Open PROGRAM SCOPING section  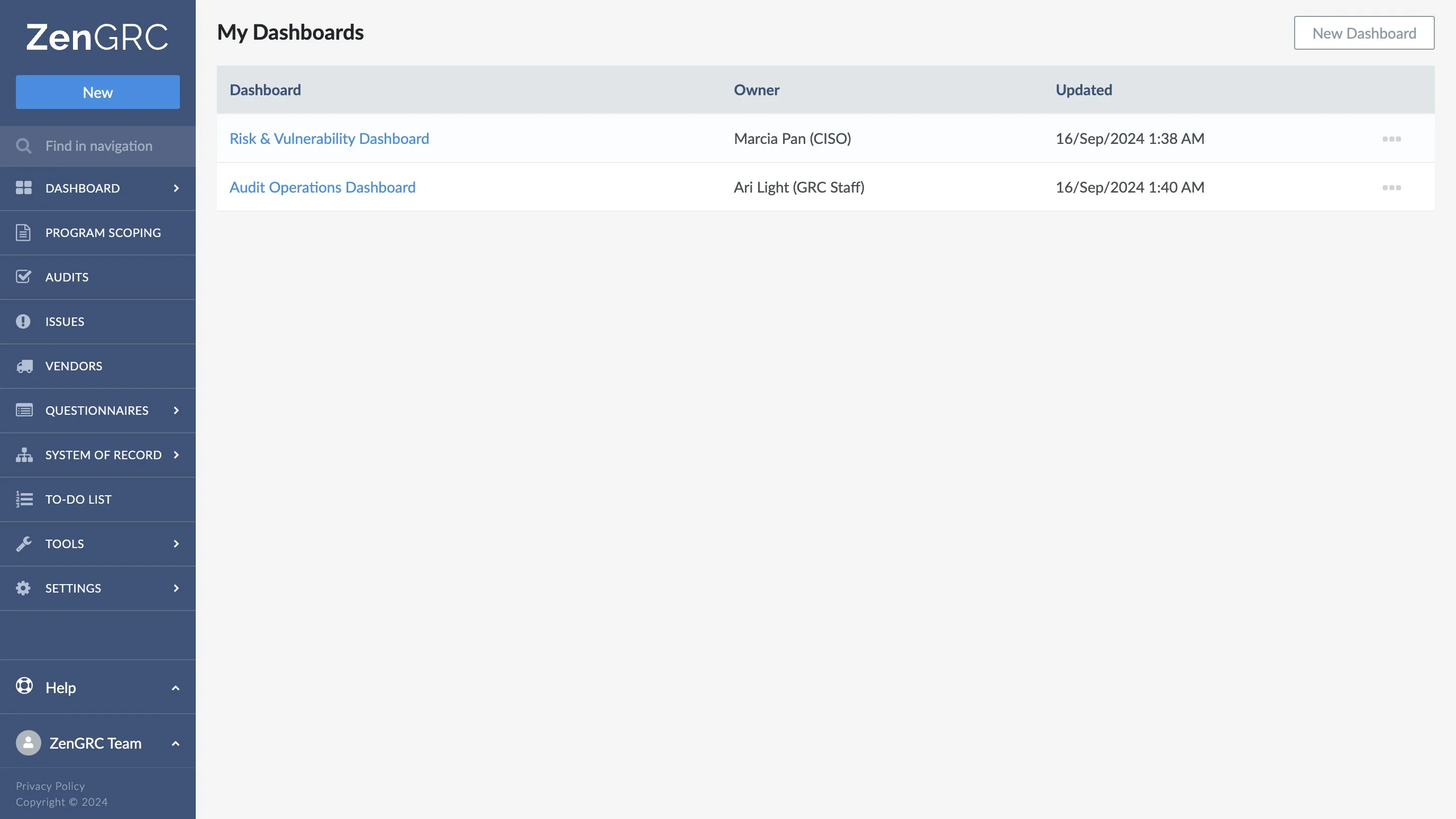pos(98,233)
